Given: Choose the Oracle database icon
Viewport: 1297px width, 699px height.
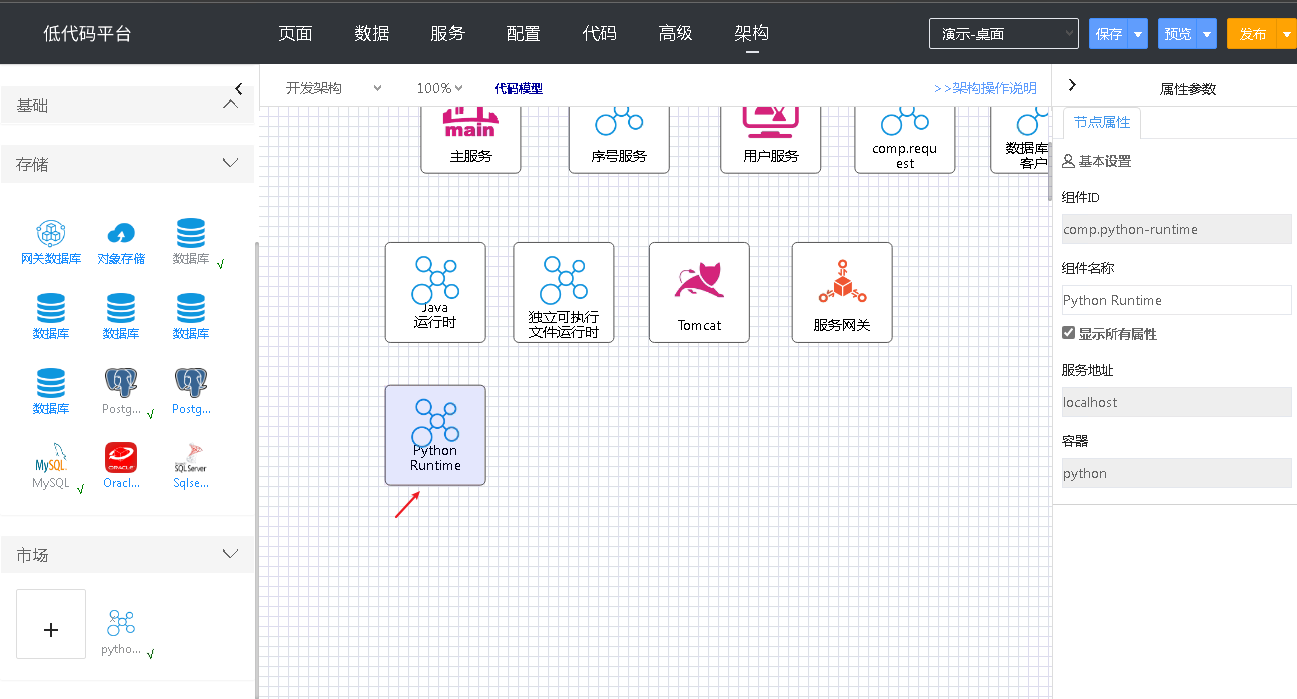Looking at the screenshot, I should pyautogui.click(x=121, y=458).
